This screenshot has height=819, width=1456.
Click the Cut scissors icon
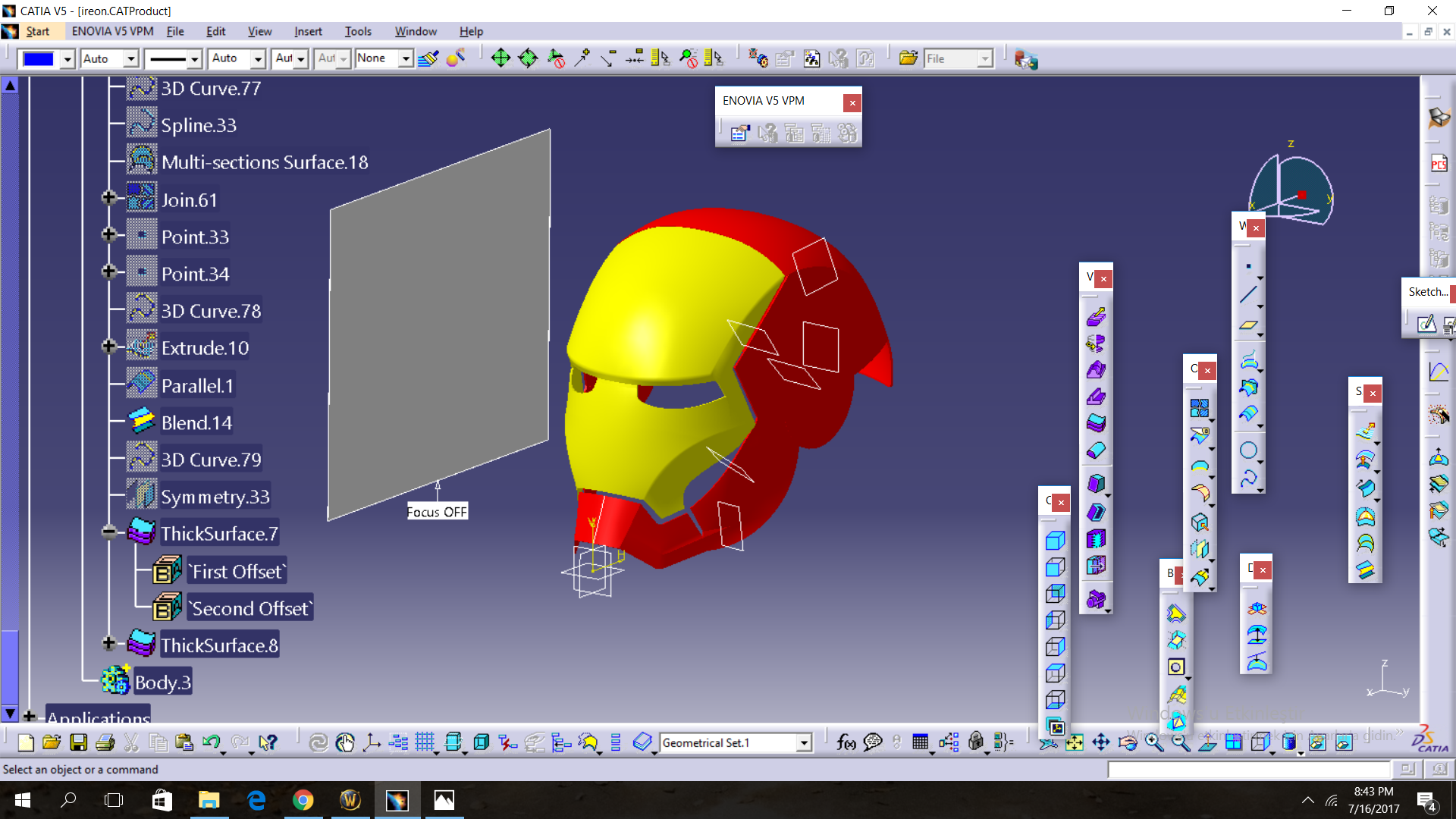click(x=131, y=742)
